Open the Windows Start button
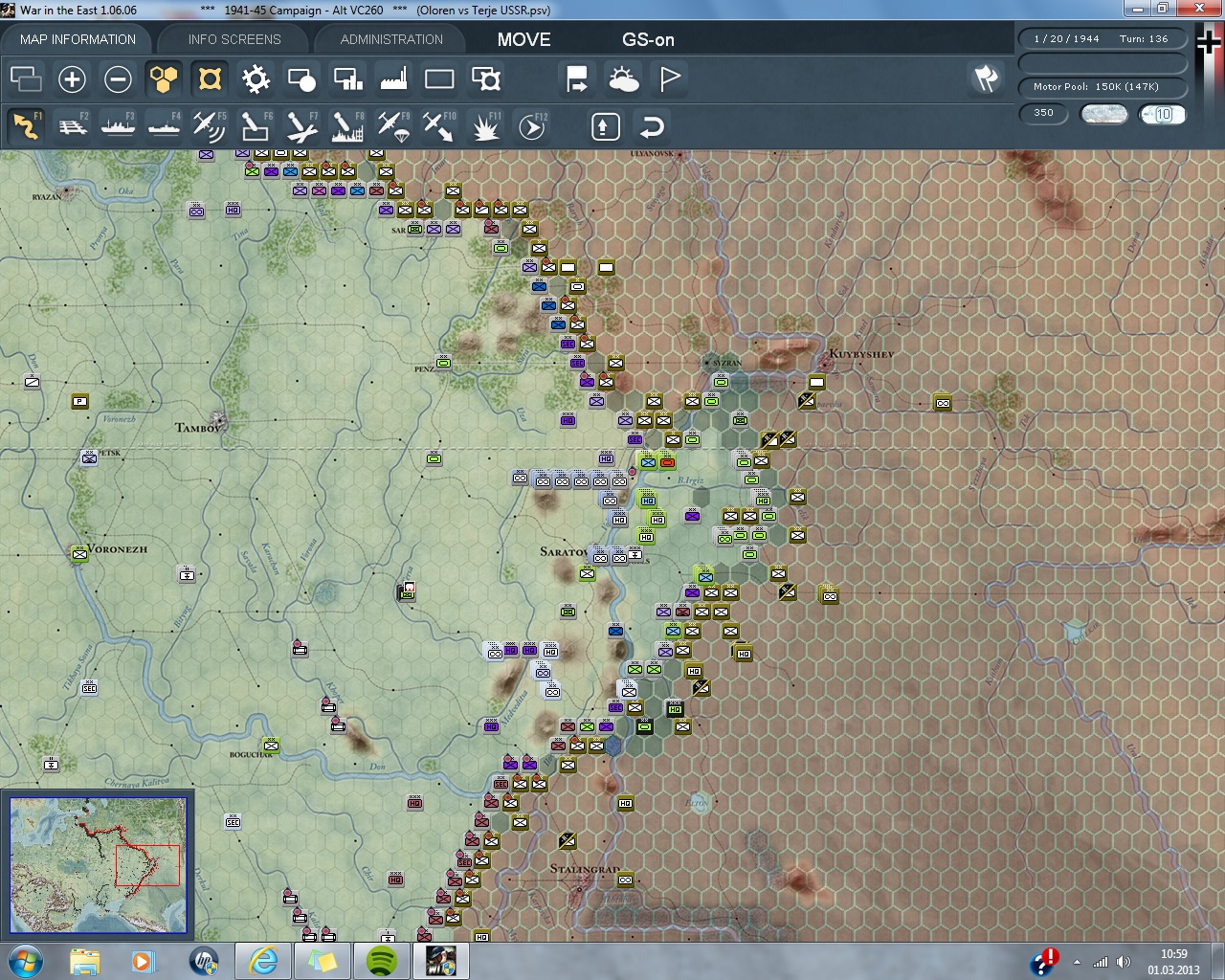Viewport: 1225px width, 980px height. click(x=26, y=961)
